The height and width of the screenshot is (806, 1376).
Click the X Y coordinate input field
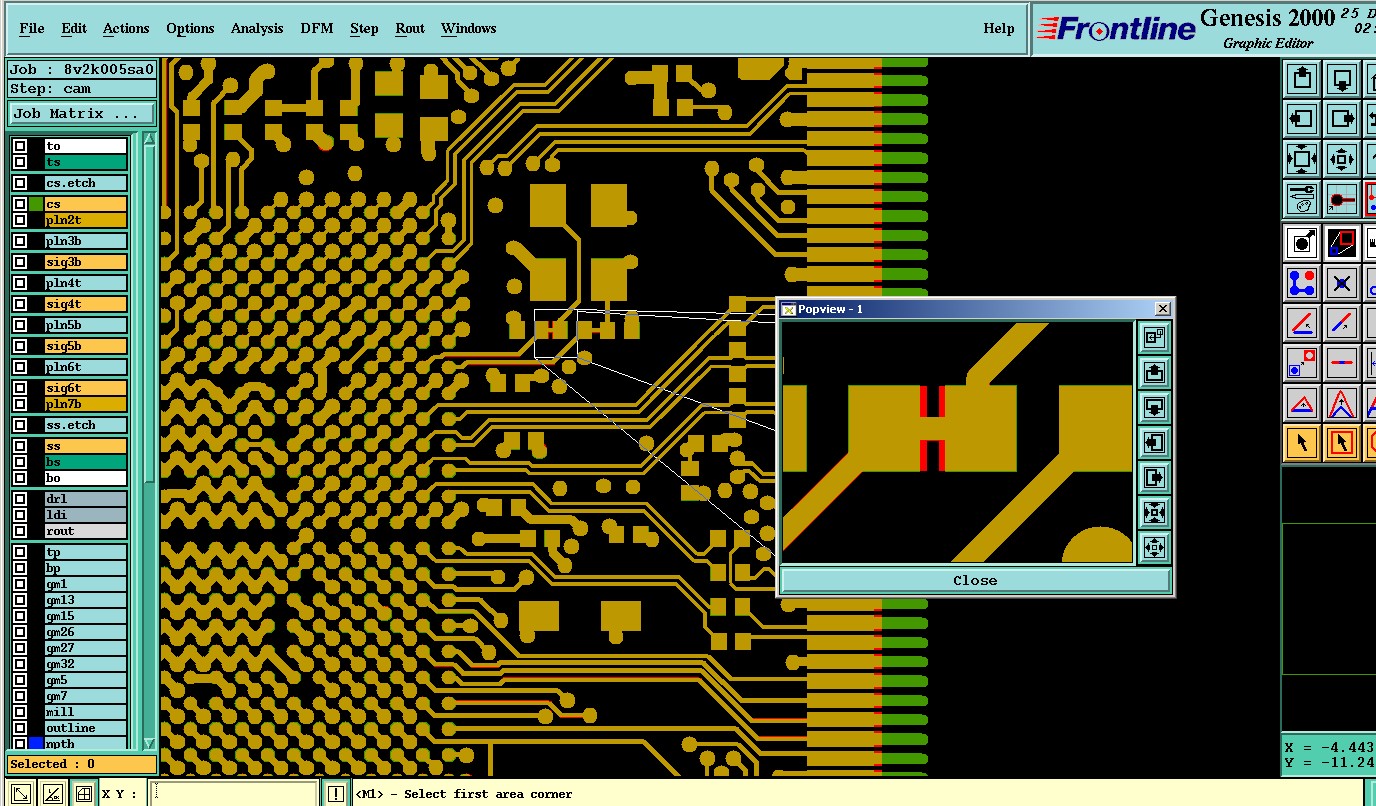233,794
